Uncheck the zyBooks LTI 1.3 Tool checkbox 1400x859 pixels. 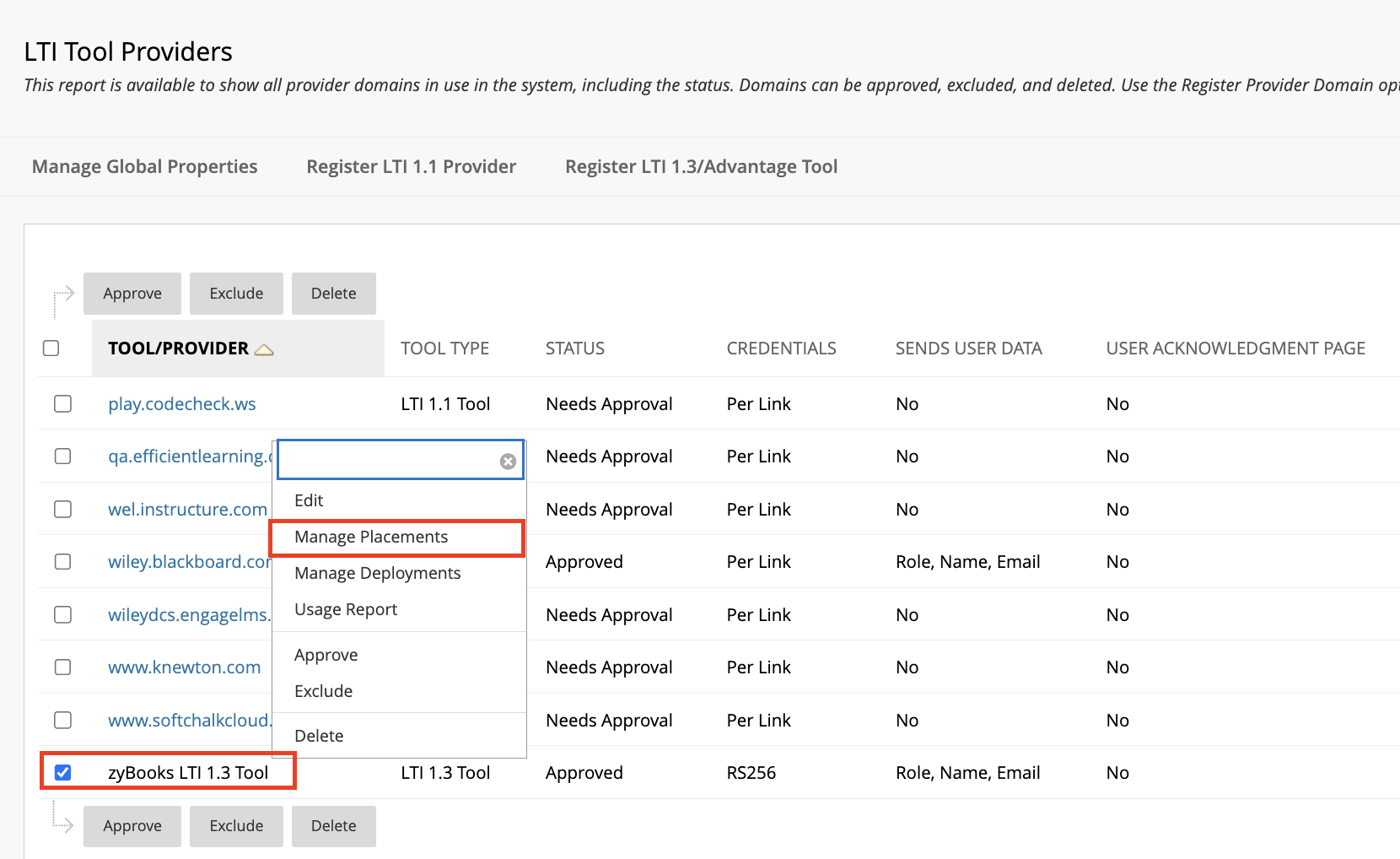[x=62, y=770]
